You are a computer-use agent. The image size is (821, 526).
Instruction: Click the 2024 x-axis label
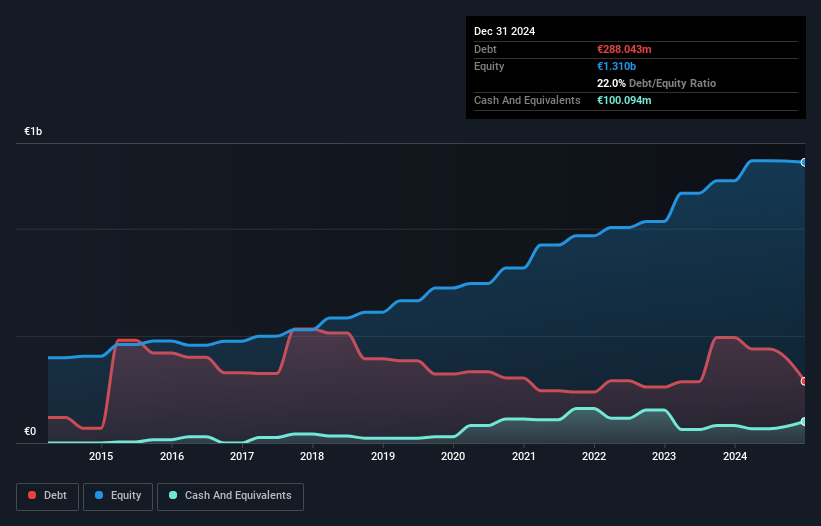pyautogui.click(x=735, y=456)
